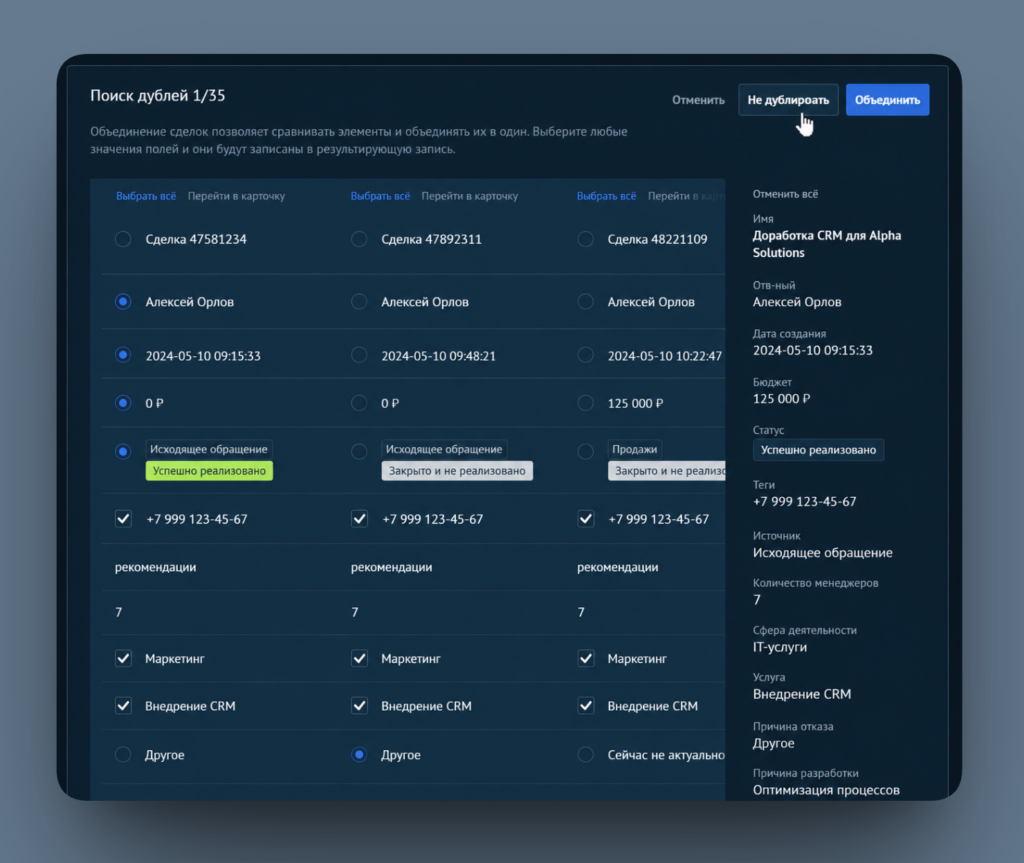Viewport: 1024px width, 863px height.
Task: Open card link for Сделка 47892311 column
Action: (x=470, y=196)
